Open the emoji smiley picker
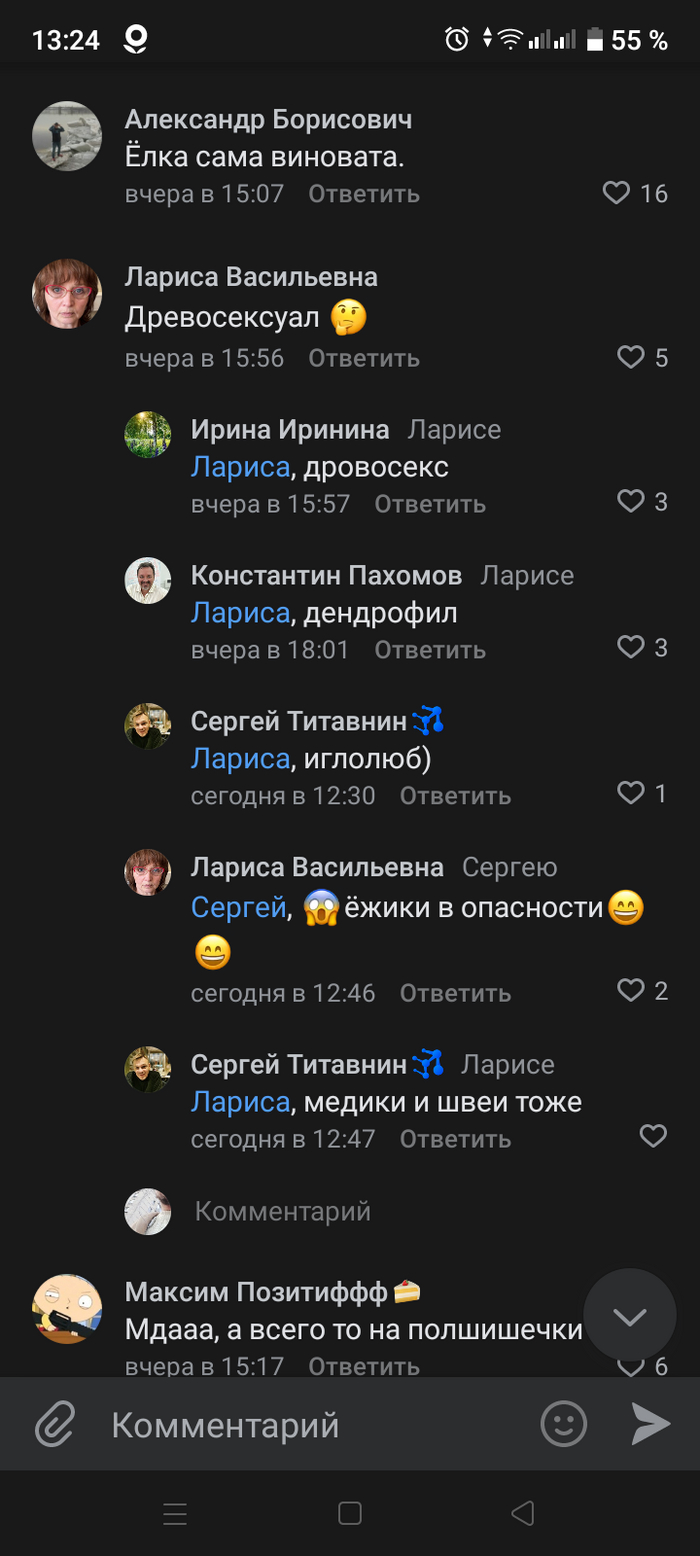700x1556 pixels. [564, 1424]
